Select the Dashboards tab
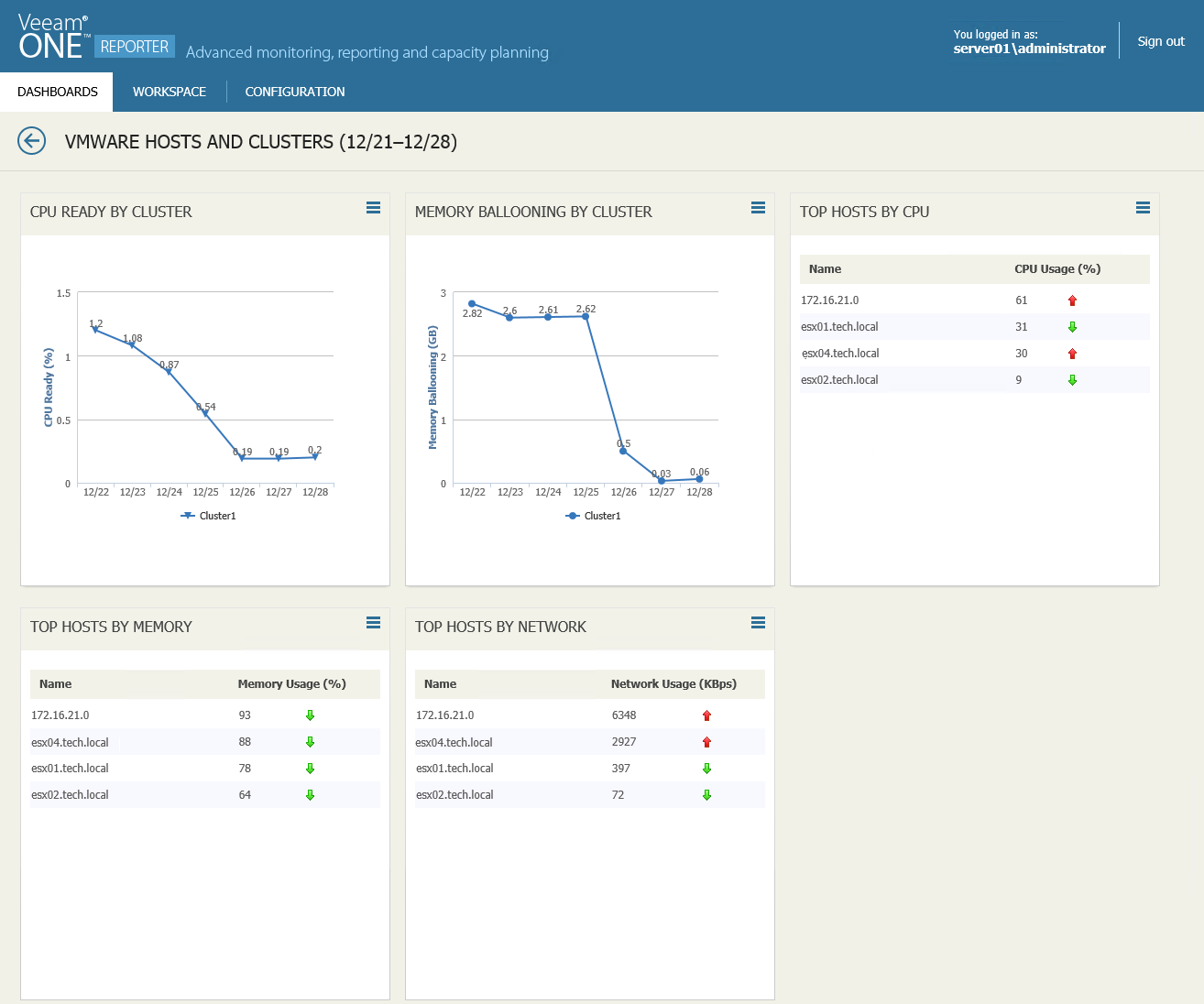The image size is (1204, 1004). [57, 92]
